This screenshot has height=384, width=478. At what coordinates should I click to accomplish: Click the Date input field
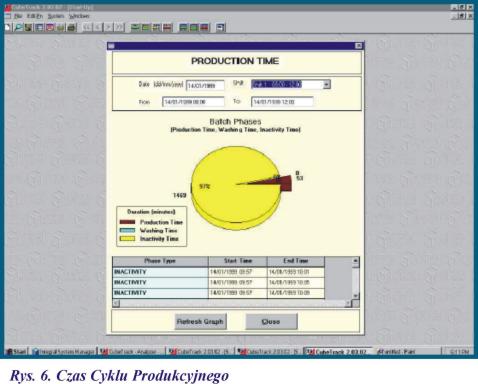click(x=205, y=85)
